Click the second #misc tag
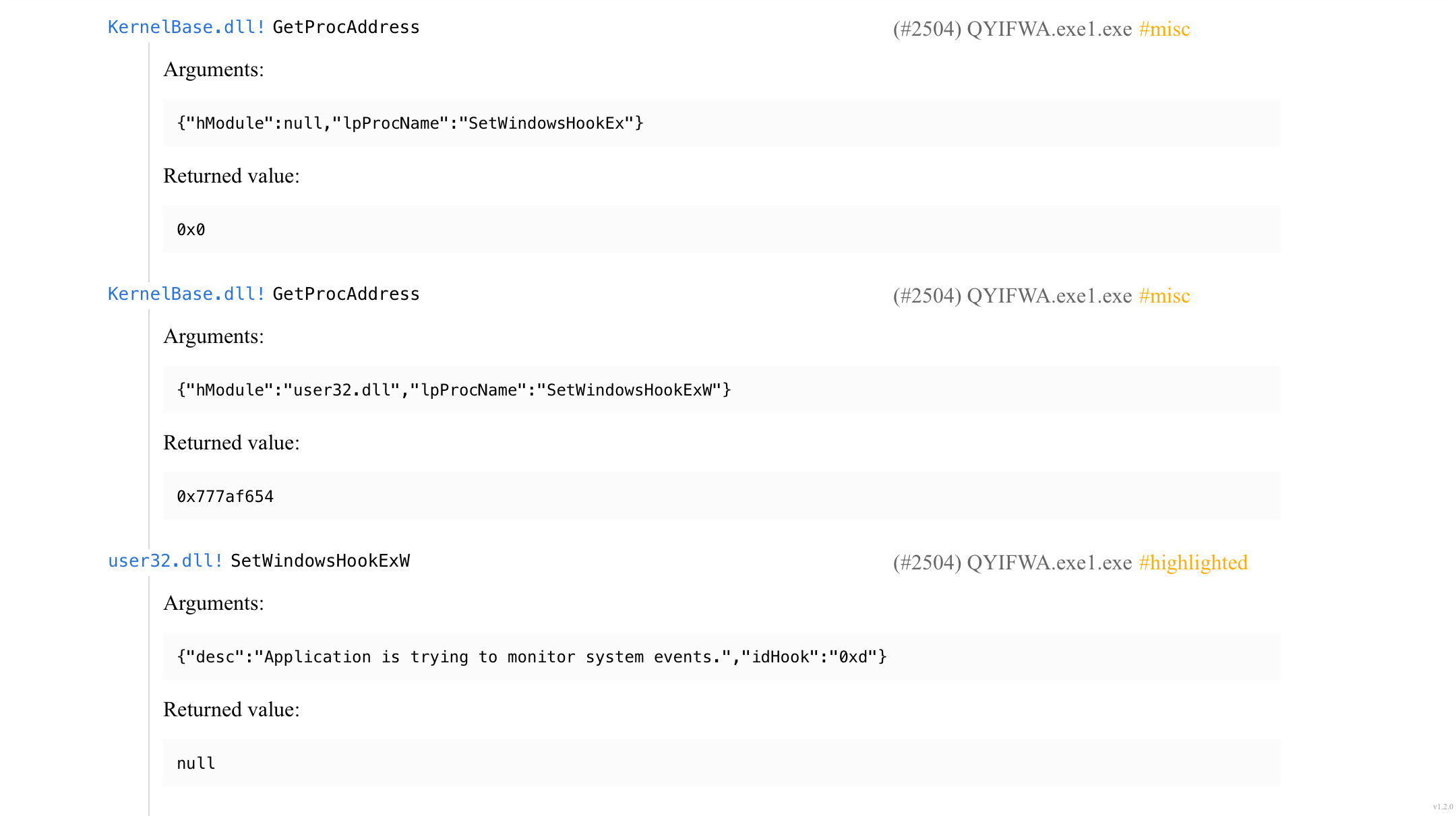The image size is (1456, 816). [x=1164, y=296]
